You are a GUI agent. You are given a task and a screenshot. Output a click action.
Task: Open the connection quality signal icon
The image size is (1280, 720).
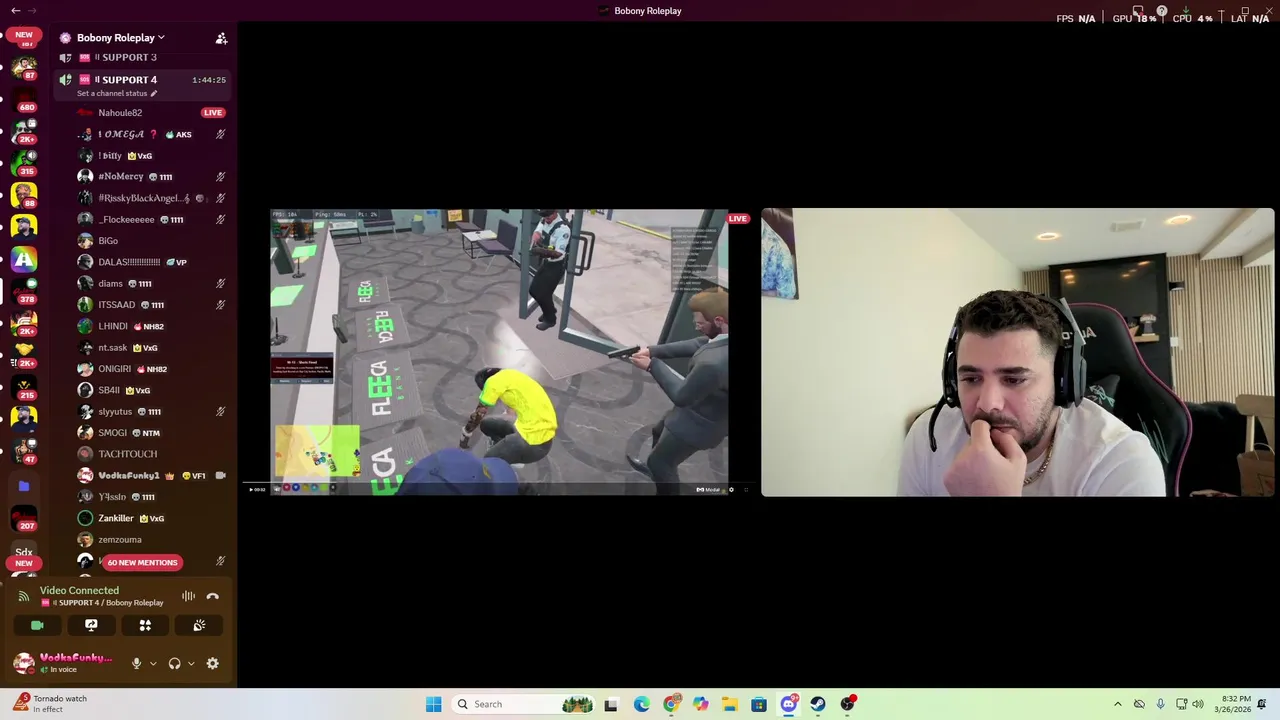point(24,596)
